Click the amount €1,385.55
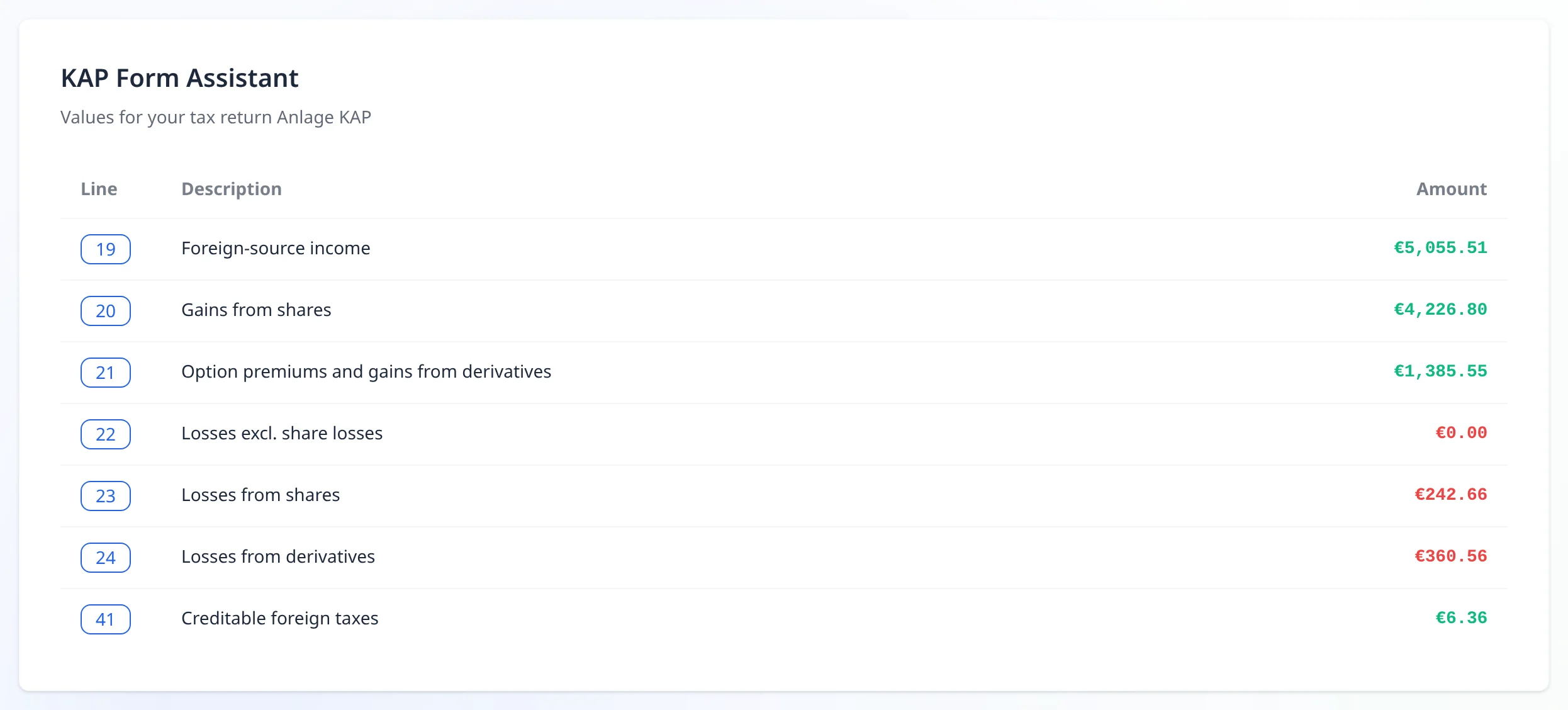1568x710 pixels. click(1440, 371)
